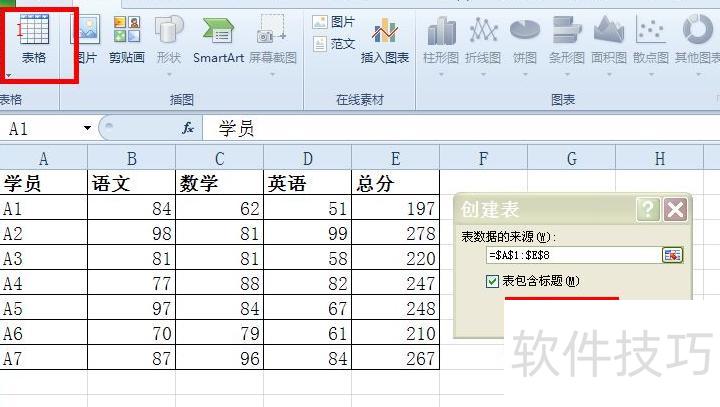The image size is (720, 407).
Task: Toggle 'table has headers' (表包含标题) checkbox
Action: (x=492, y=281)
